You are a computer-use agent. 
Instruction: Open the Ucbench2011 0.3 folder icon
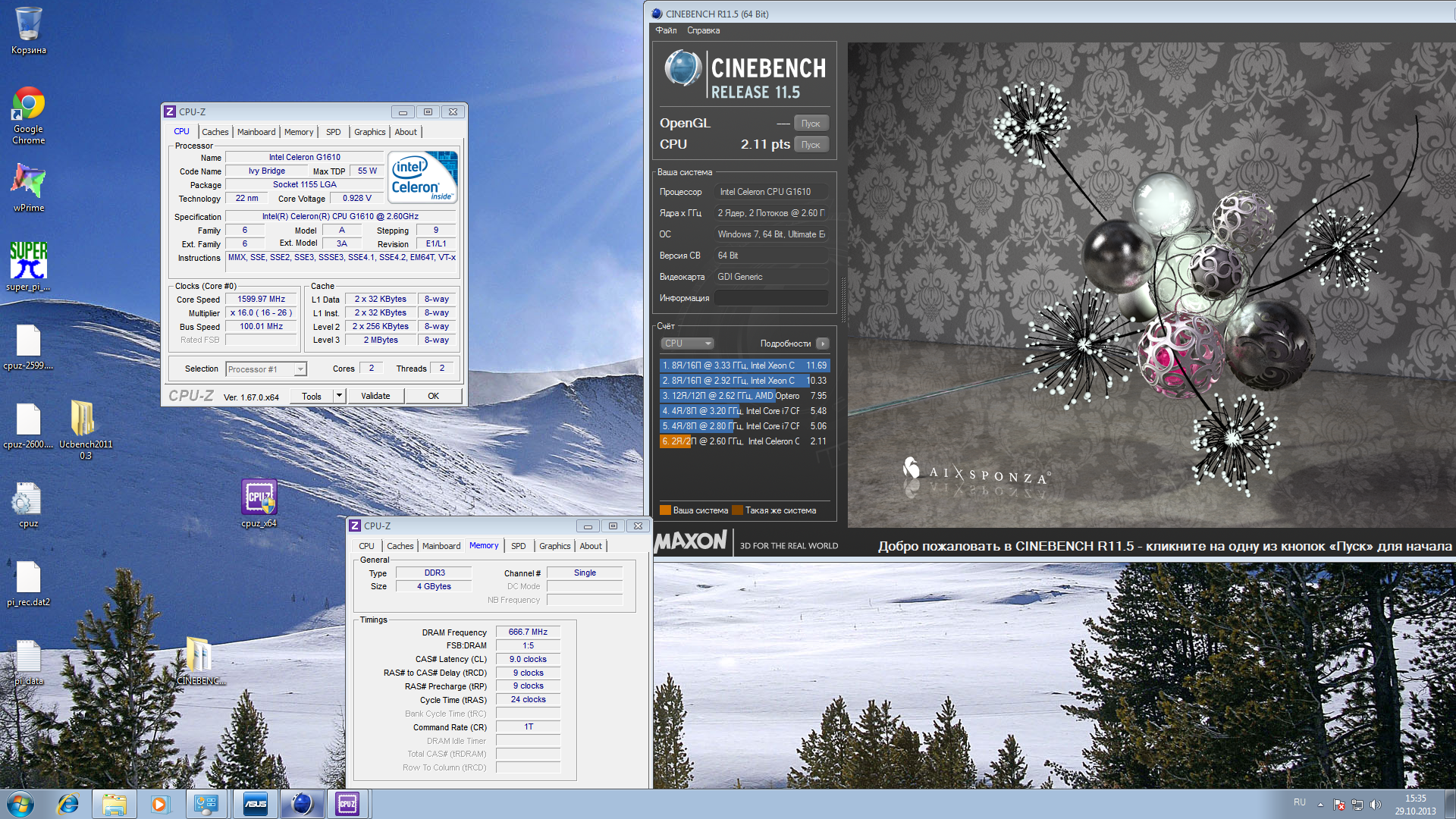click(x=85, y=429)
